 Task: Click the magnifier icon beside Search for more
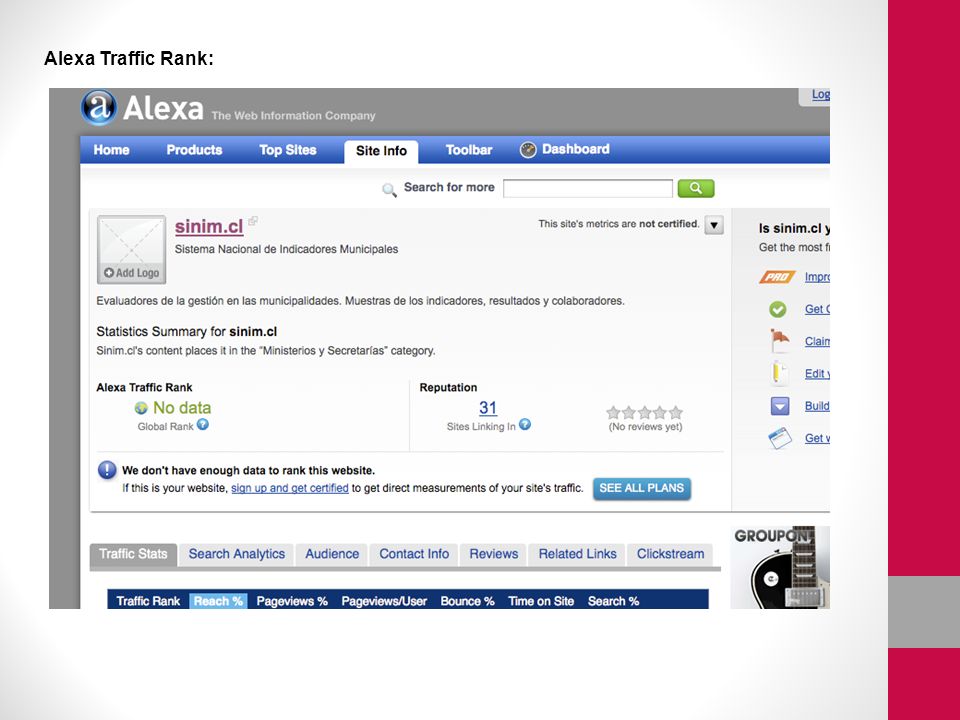point(389,190)
